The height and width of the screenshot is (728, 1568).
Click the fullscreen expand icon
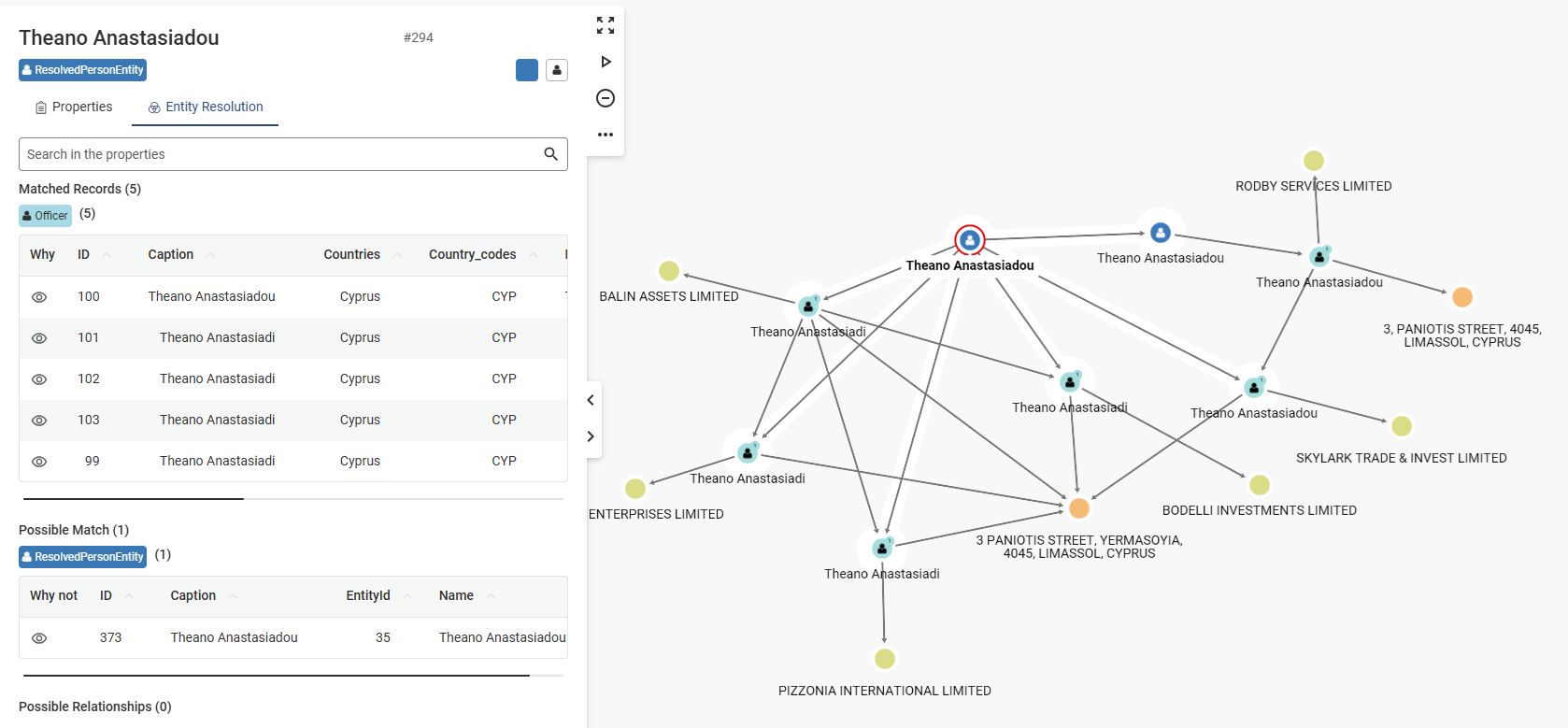(606, 25)
